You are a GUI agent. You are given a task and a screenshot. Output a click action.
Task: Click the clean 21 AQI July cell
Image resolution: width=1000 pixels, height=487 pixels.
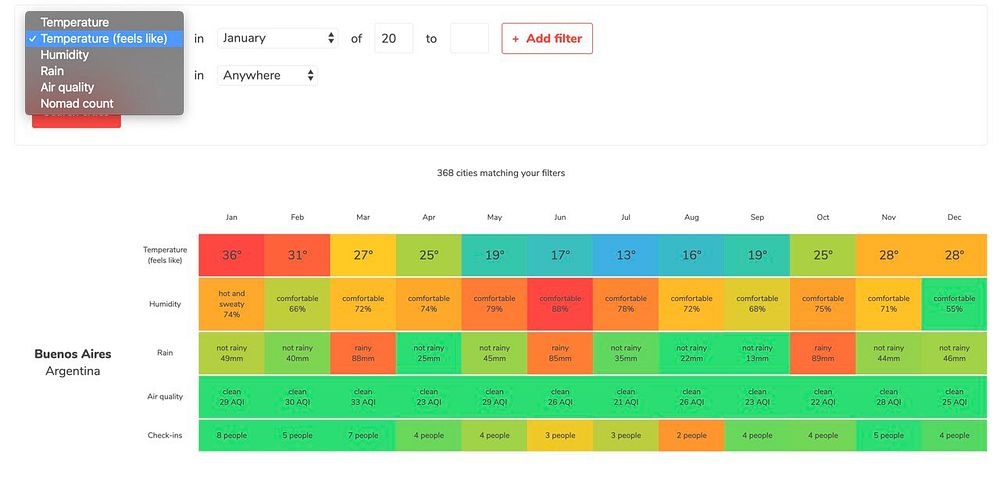[x=626, y=397]
